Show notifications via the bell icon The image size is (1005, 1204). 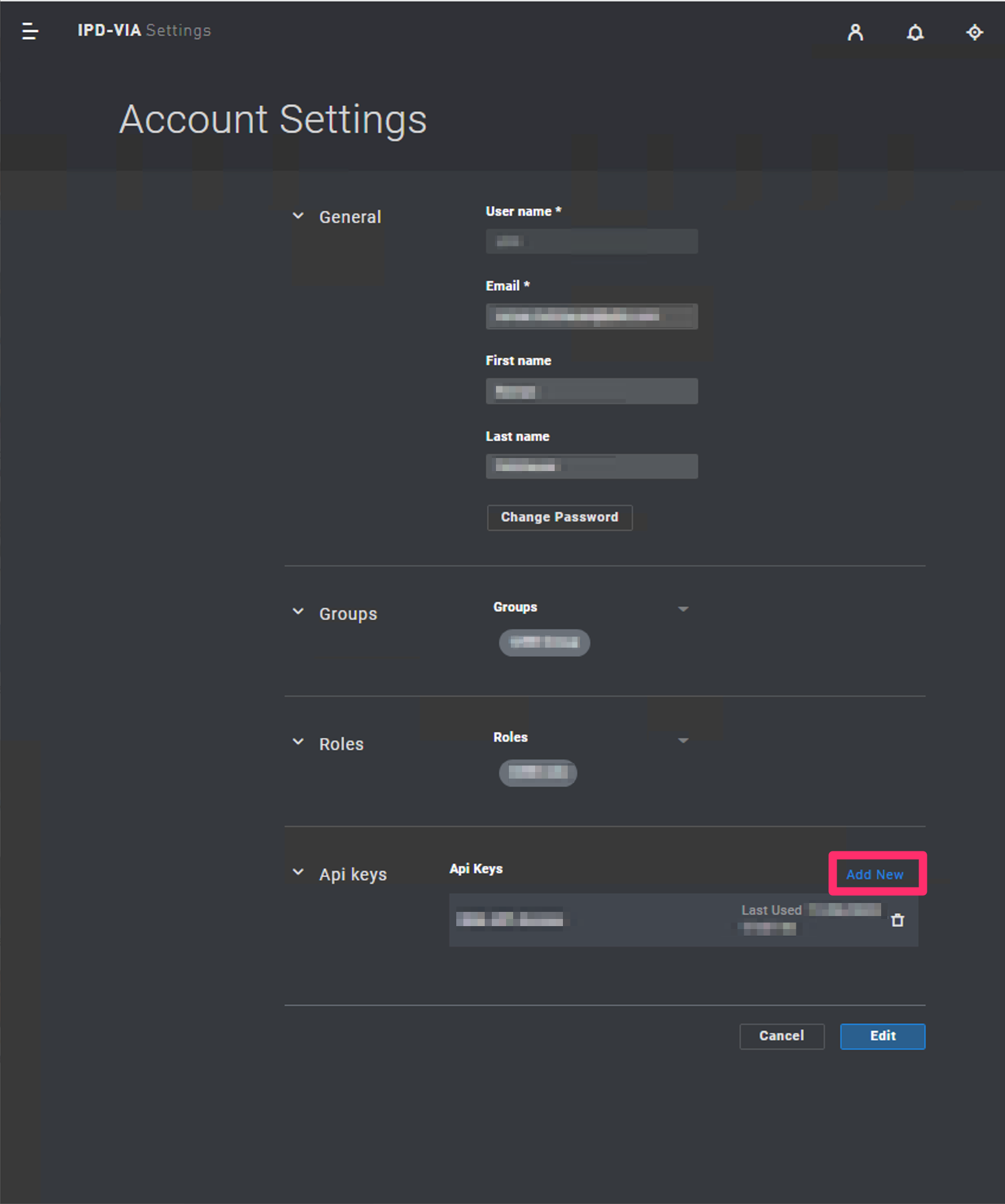(915, 32)
